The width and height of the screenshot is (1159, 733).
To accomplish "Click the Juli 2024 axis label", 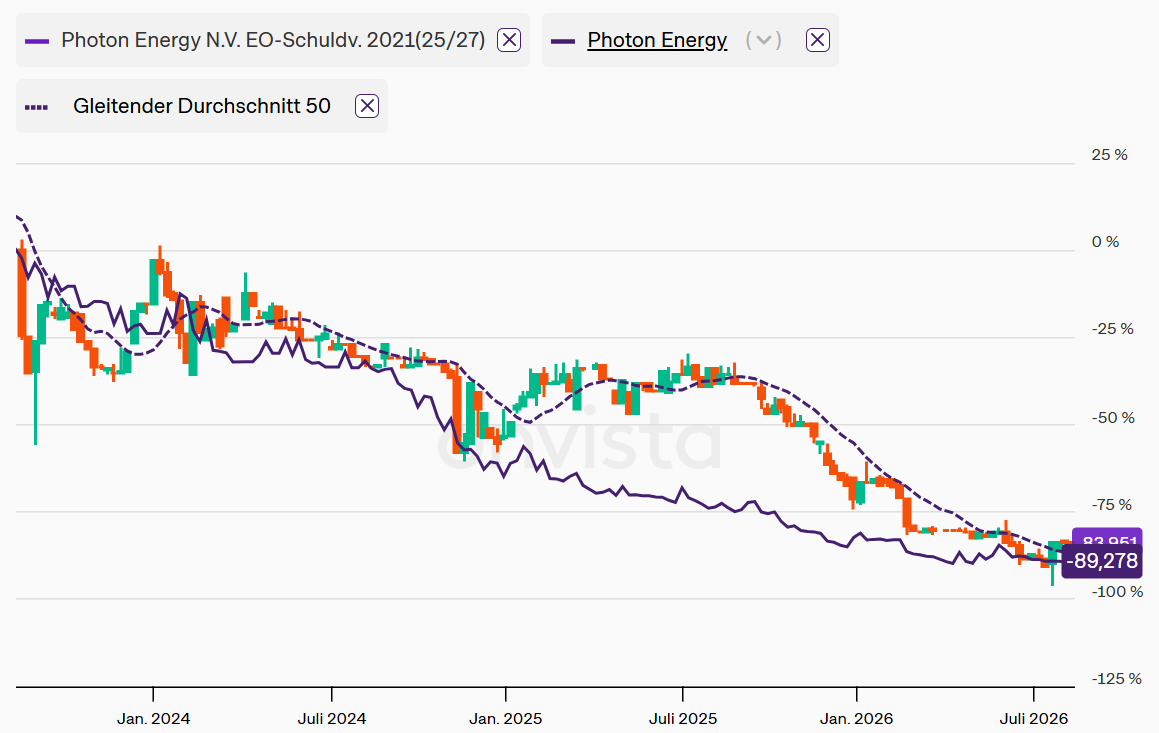I will [x=332, y=718].
